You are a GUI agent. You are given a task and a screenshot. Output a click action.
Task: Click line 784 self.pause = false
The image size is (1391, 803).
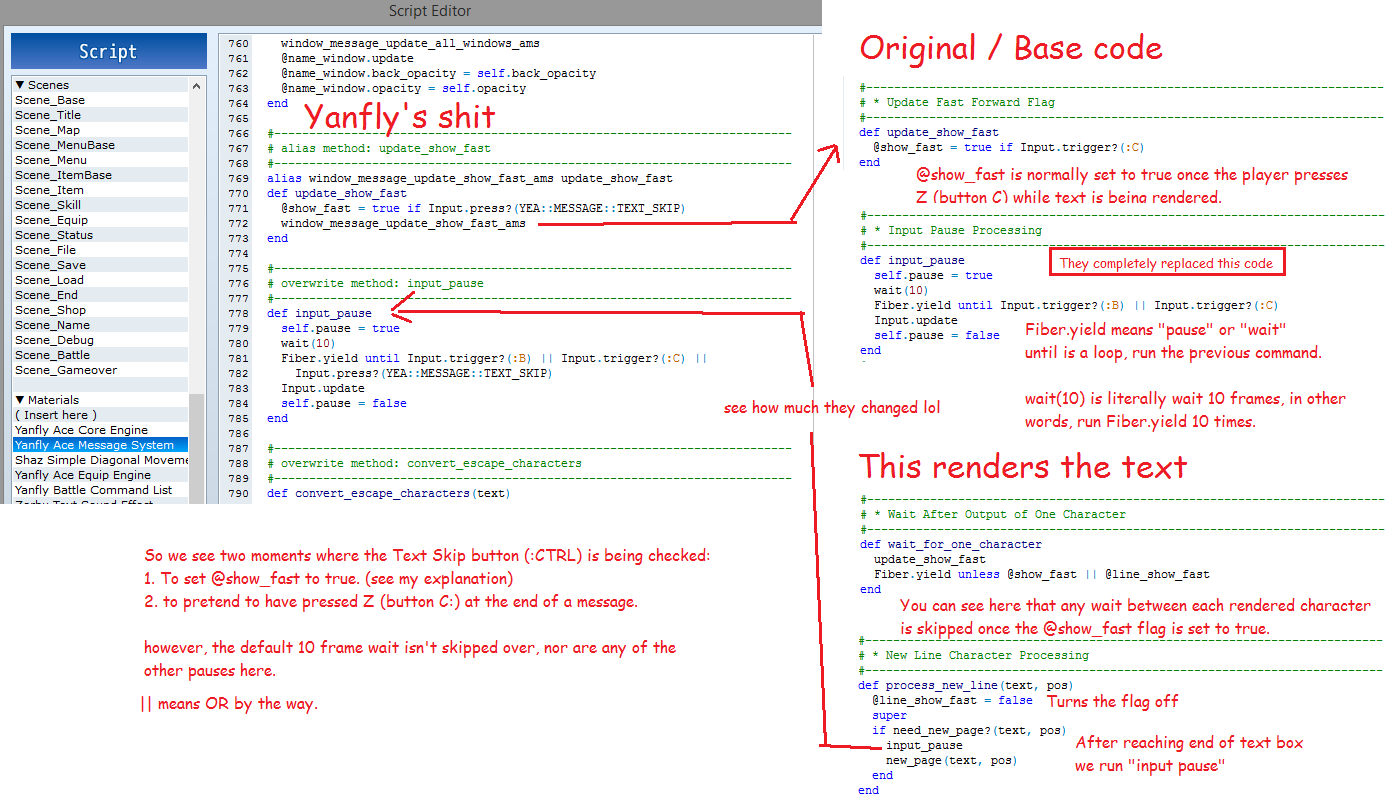344,404
